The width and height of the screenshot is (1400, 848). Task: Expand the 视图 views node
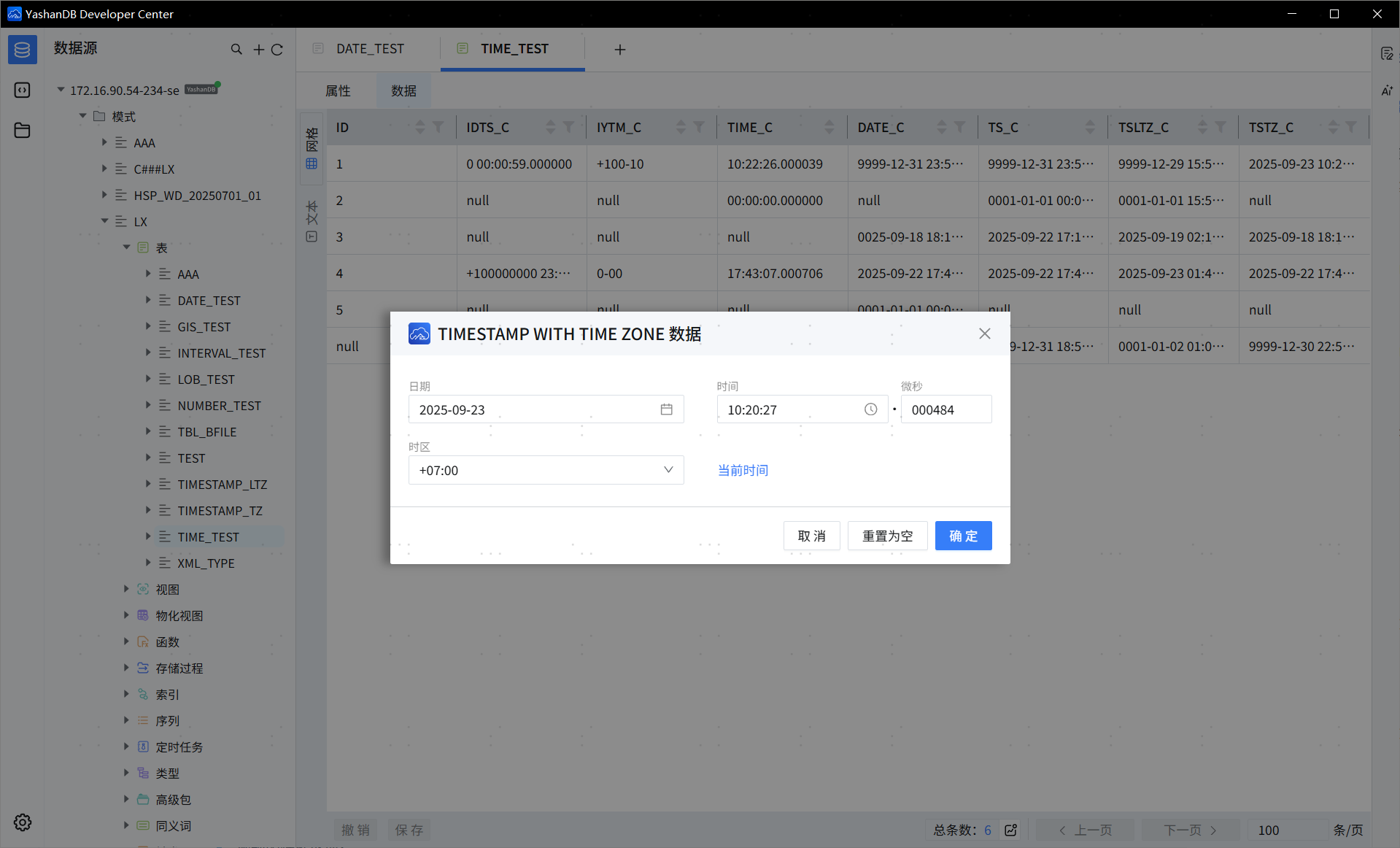coord(126,589)
